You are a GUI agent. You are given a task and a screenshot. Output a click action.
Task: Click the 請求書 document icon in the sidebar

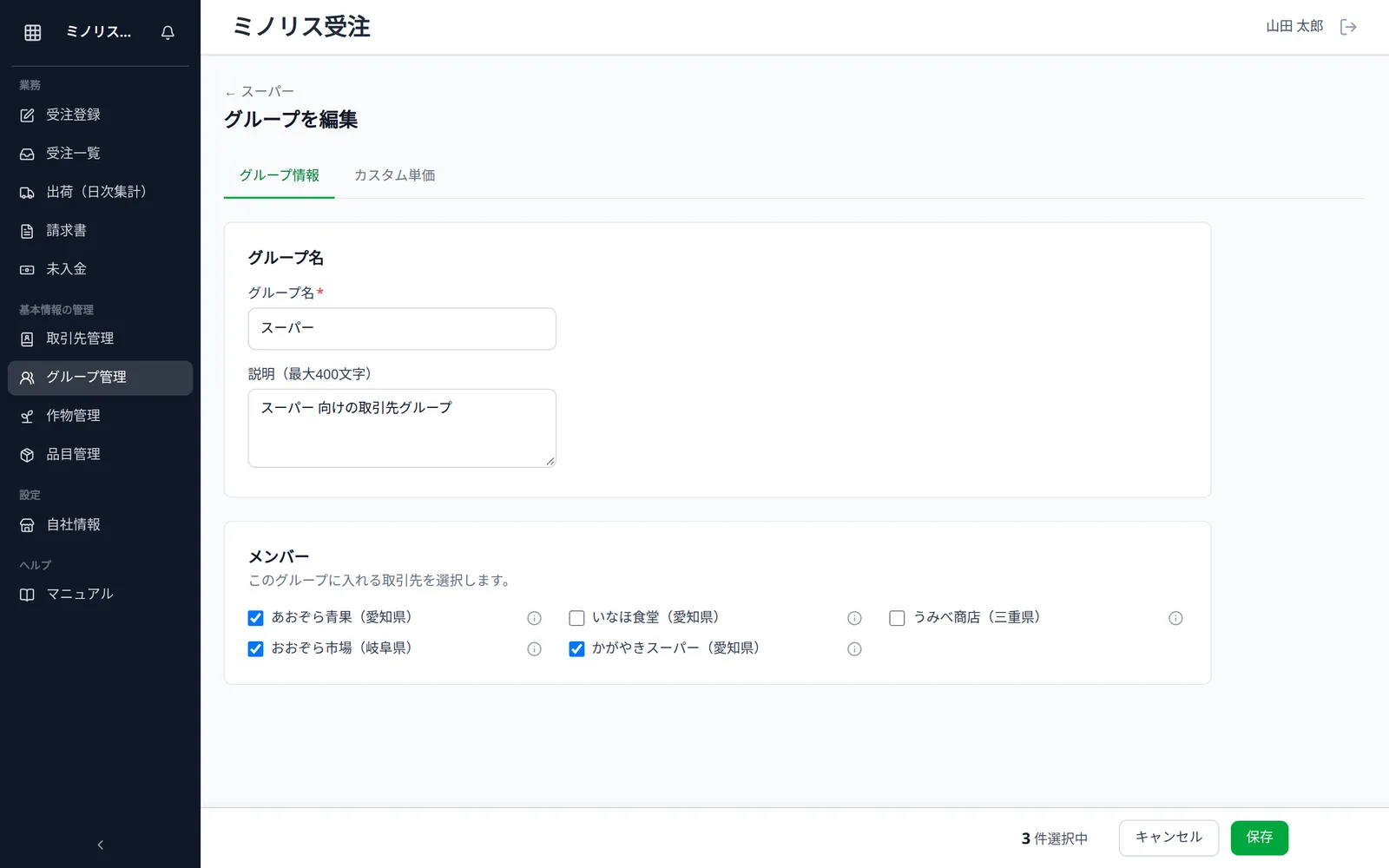coord(27,231)
